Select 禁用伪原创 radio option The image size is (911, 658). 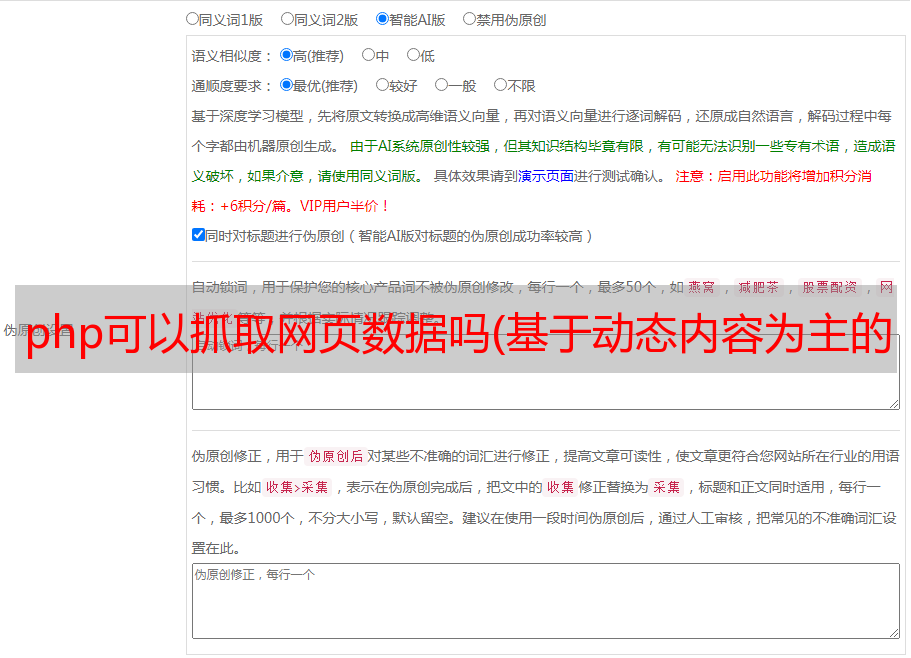tap(469, 19)
